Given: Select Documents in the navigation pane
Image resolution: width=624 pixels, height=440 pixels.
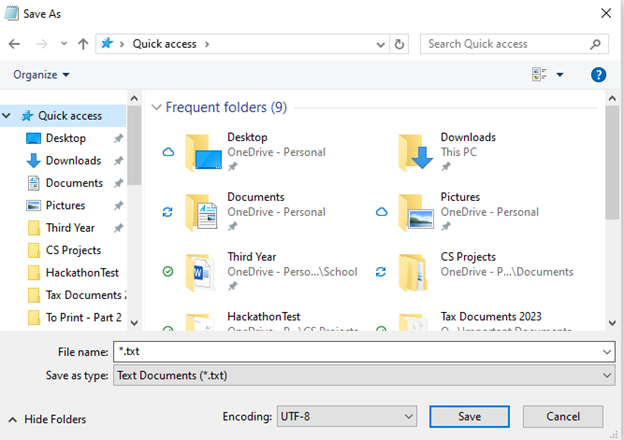Looking at the screenshot, I should [x=74, y=183].
